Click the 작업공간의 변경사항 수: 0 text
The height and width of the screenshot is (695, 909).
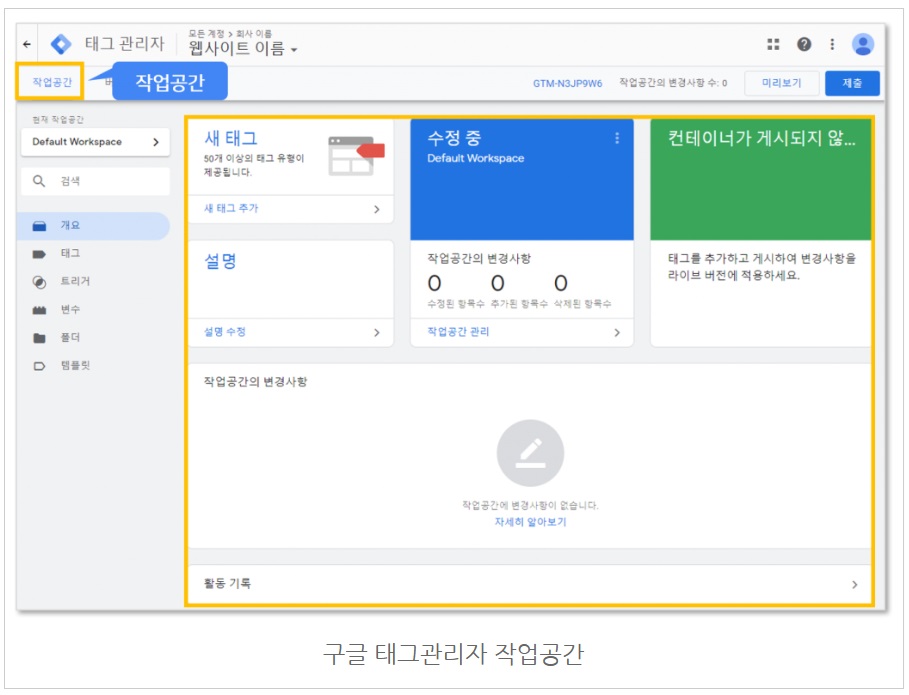click(673, 83)
